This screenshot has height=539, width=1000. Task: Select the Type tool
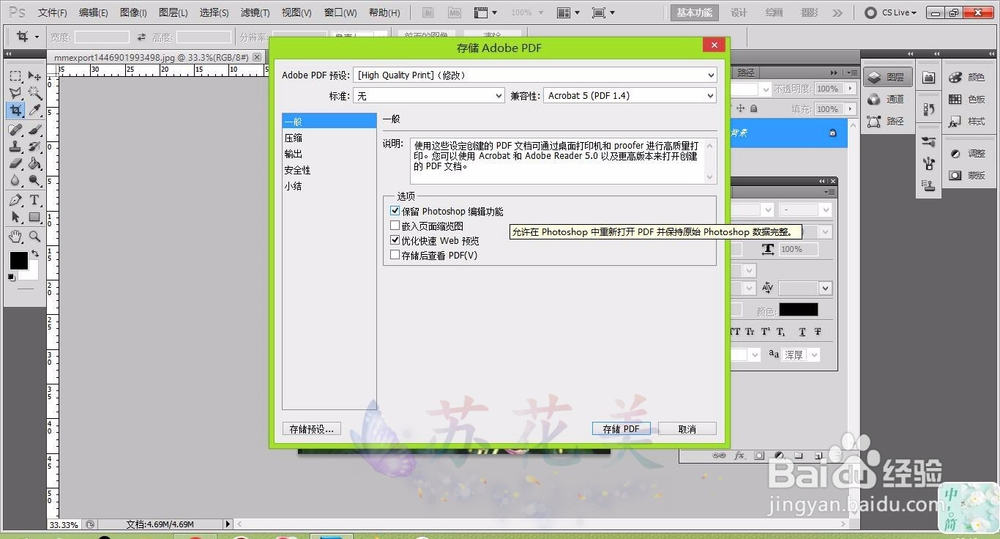34,200
